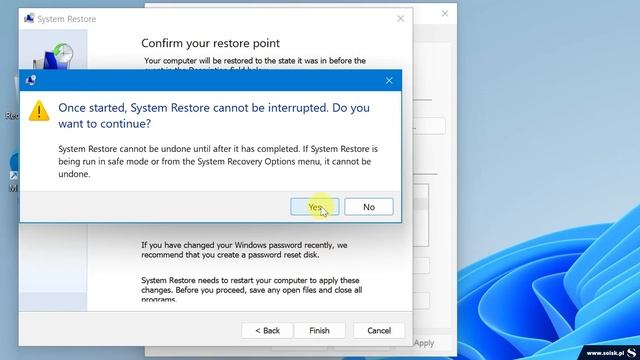640x360 pixels.
Task: Click the password reset disk recommendation text
Action: pyautogui.click(x=244, y=250)
